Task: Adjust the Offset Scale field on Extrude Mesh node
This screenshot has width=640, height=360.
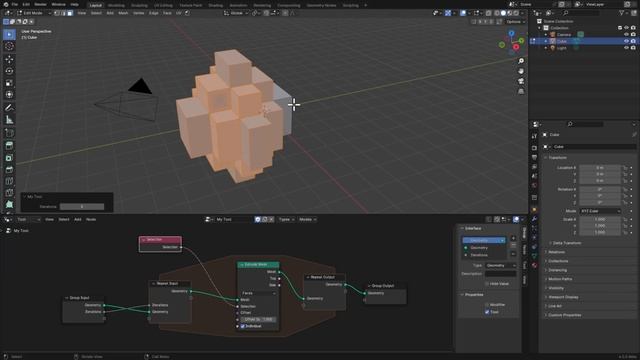Action: (258, 320)
